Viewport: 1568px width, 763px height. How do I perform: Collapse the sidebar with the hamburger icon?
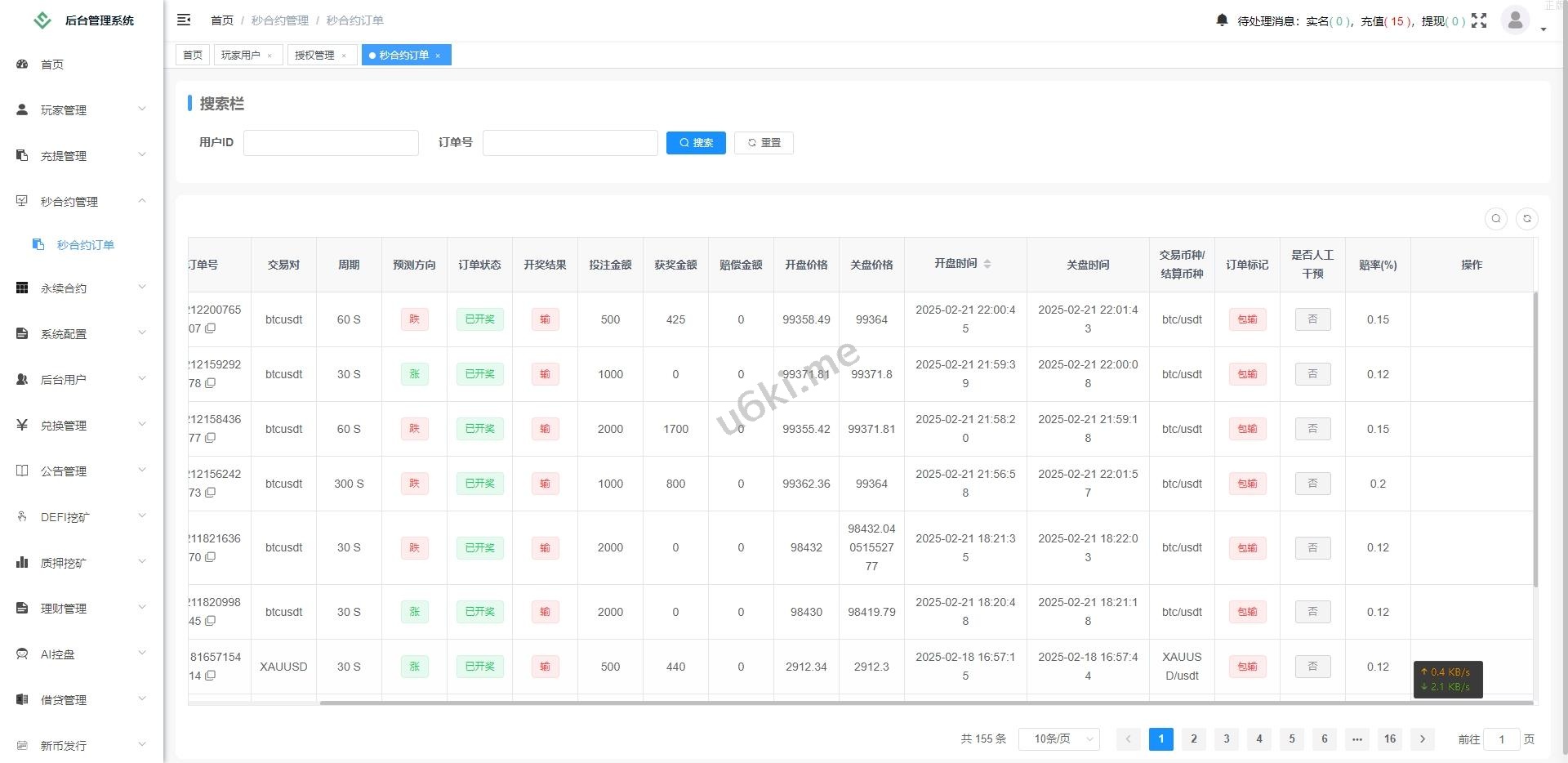[184, 20]
